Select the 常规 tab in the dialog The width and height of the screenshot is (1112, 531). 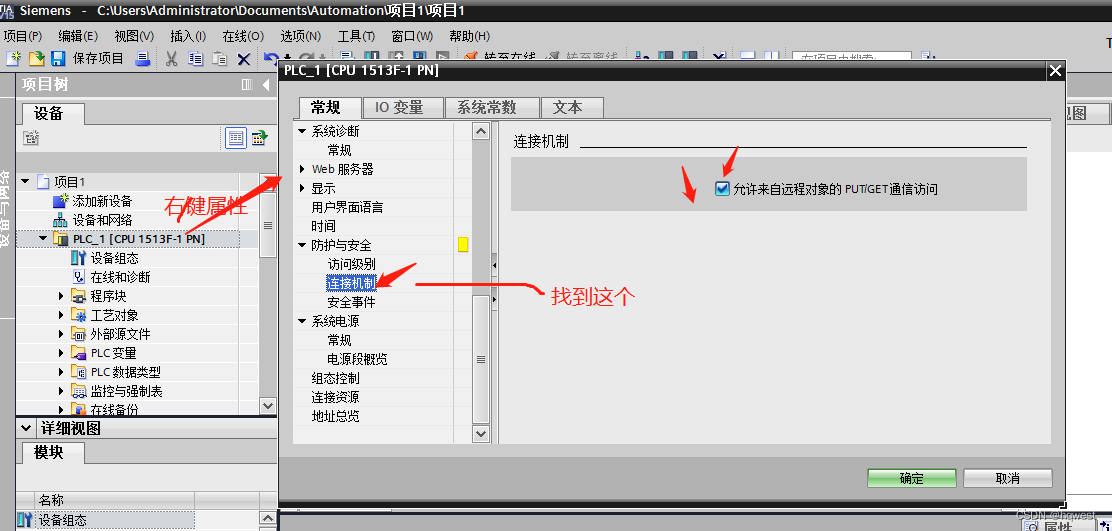(x=330, y=108)
